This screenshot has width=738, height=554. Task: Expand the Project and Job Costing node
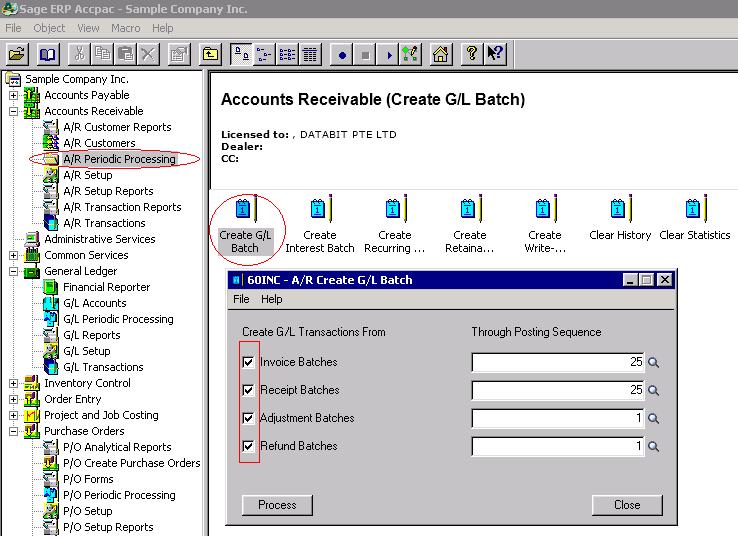tap(14, 416)
